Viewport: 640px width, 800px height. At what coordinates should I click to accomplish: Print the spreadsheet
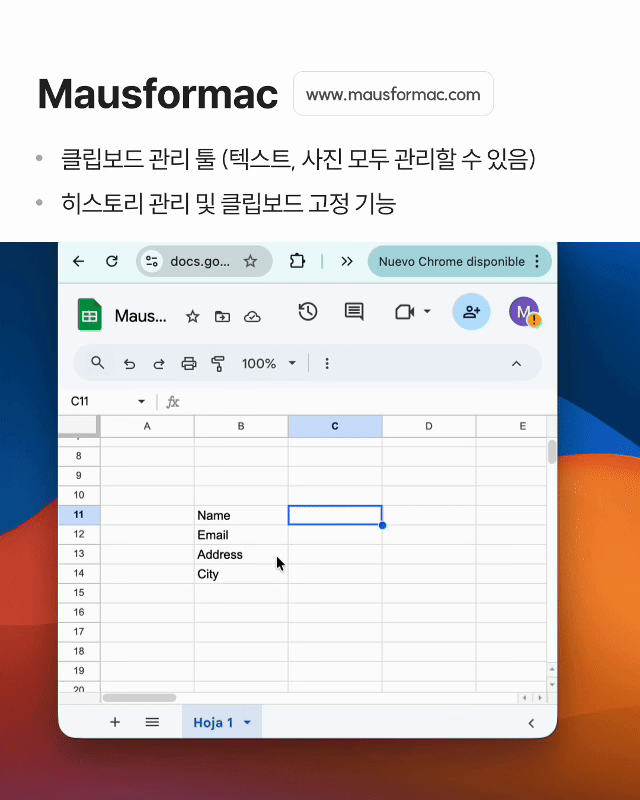tap(189, 364)
